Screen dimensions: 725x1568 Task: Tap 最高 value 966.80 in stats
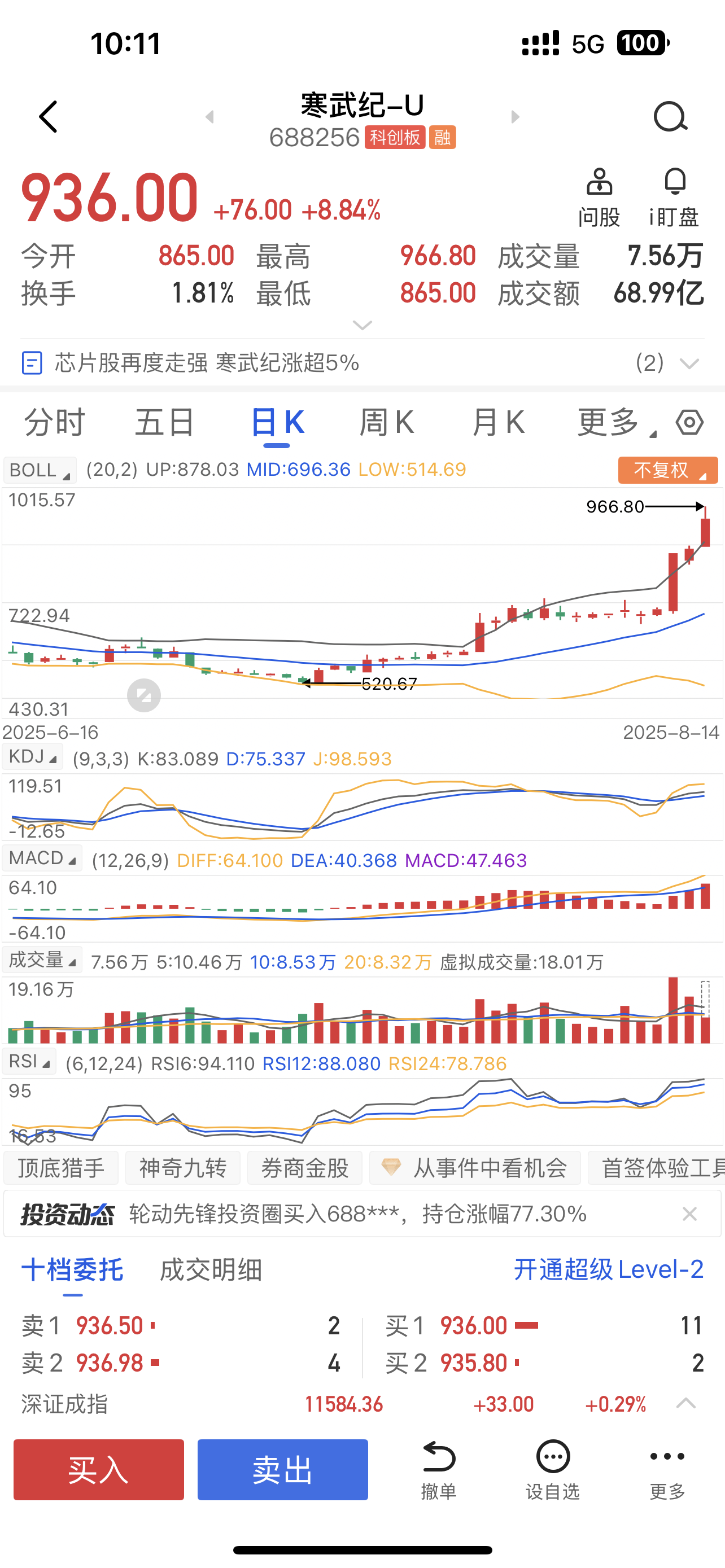[438, 256]
